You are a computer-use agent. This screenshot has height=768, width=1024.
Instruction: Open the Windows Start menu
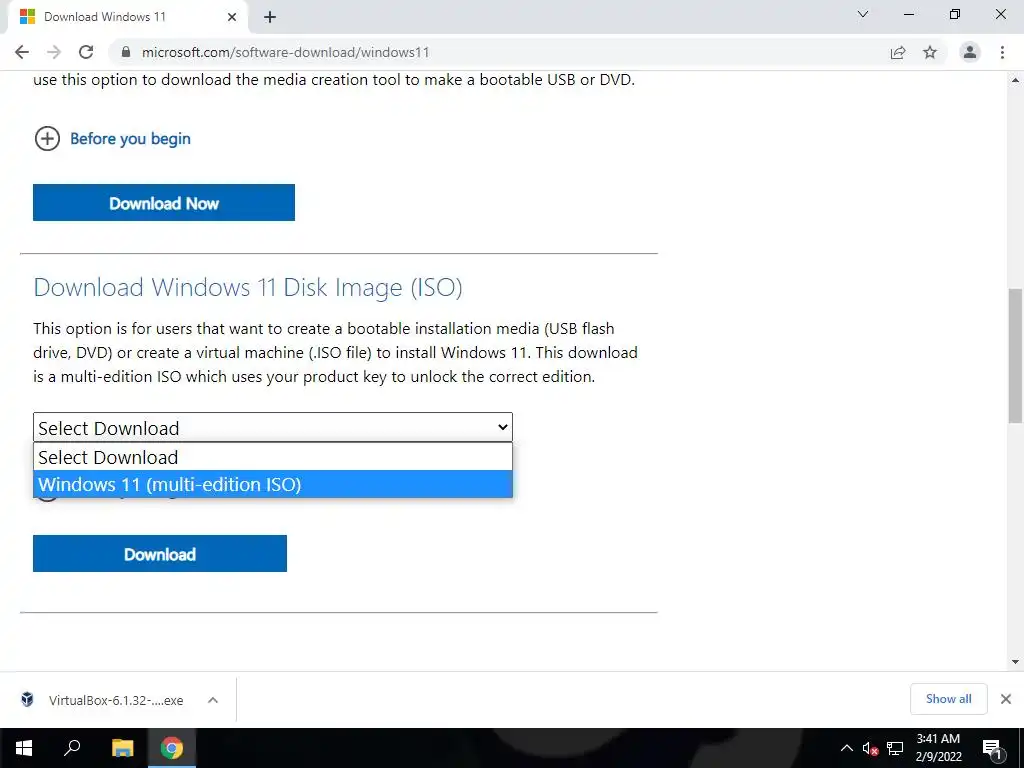pos(24,748)
